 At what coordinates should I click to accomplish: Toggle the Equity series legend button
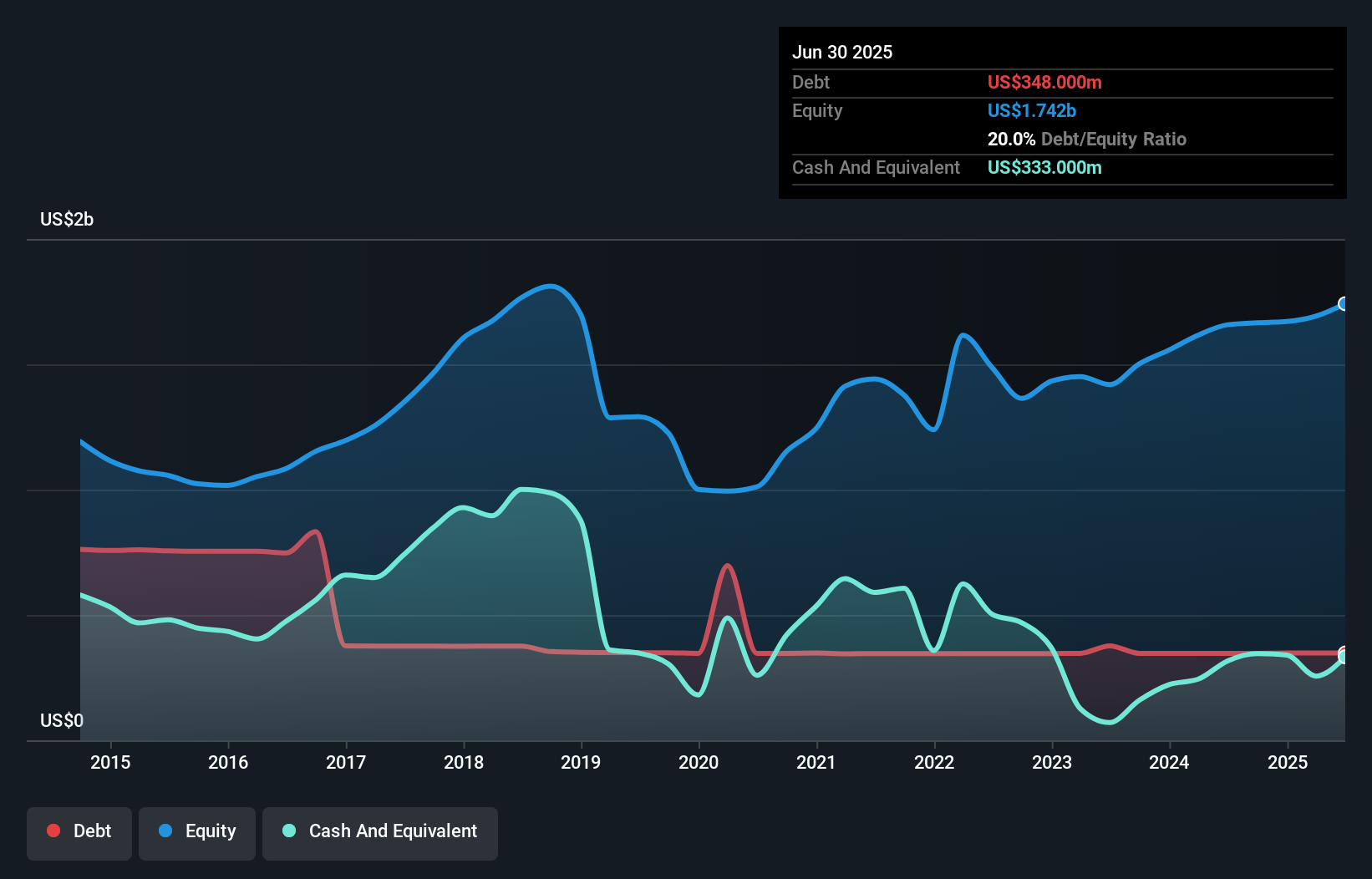point(197,833)
